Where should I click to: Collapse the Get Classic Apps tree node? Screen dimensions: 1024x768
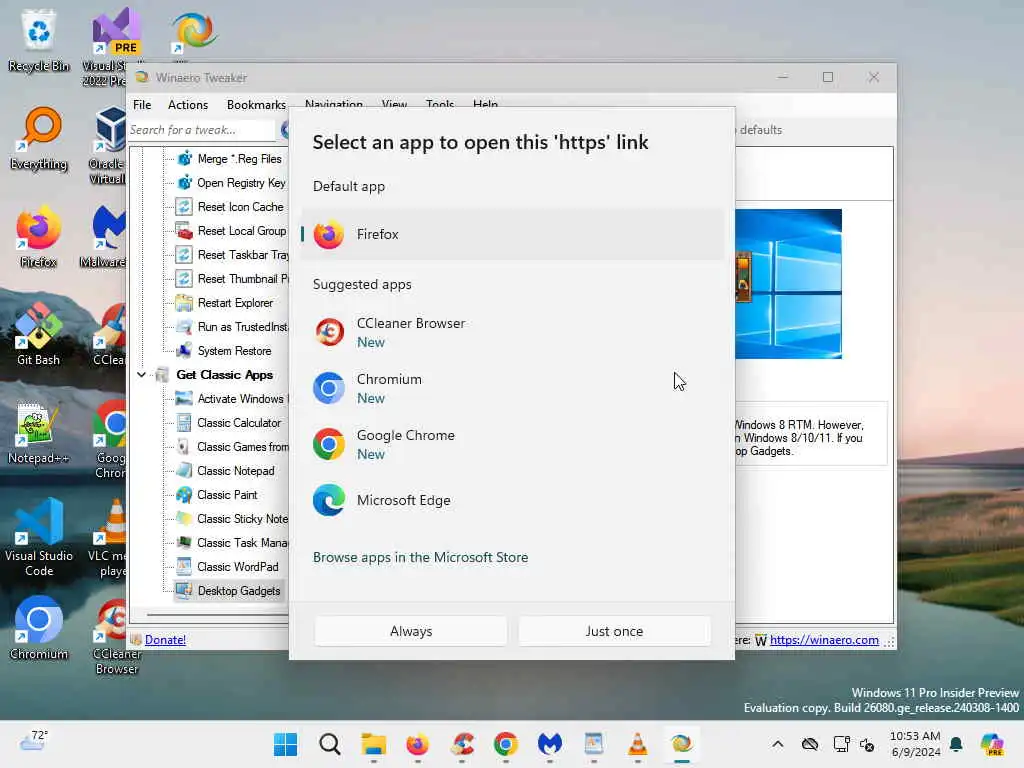click(141, 375)
